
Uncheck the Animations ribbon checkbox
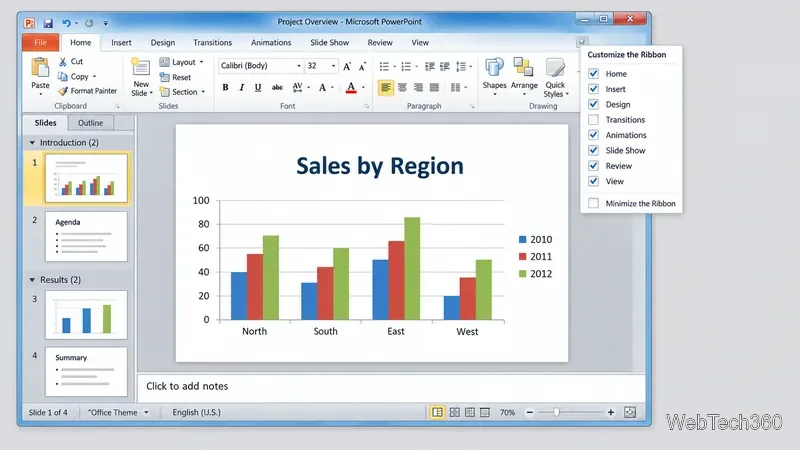(593, 135)
